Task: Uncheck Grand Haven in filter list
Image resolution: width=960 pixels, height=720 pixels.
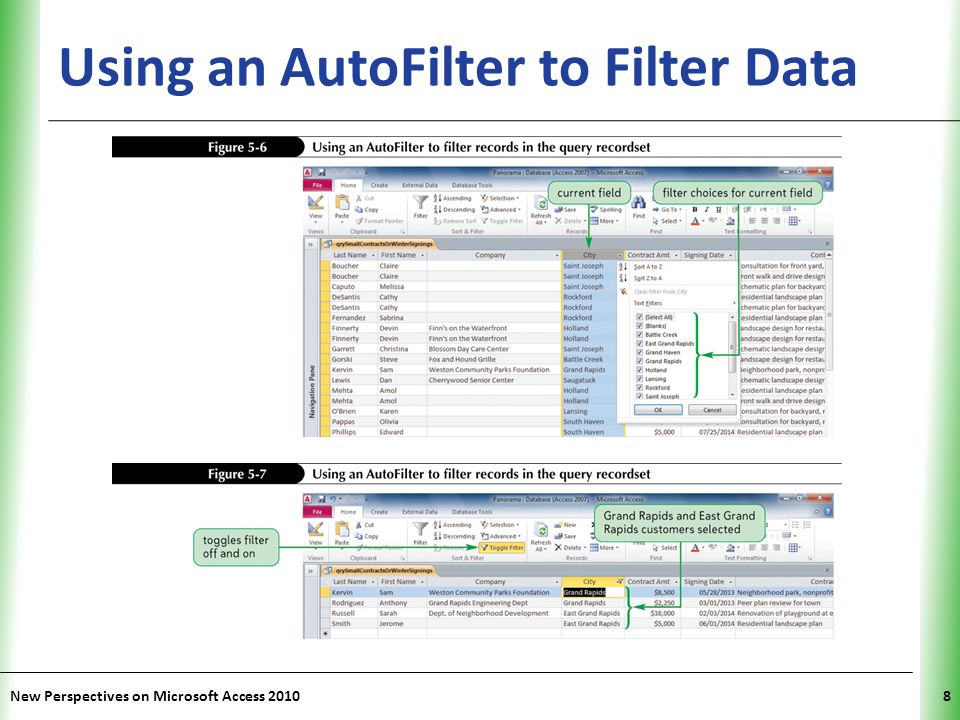Action: (x=639, y=353)
